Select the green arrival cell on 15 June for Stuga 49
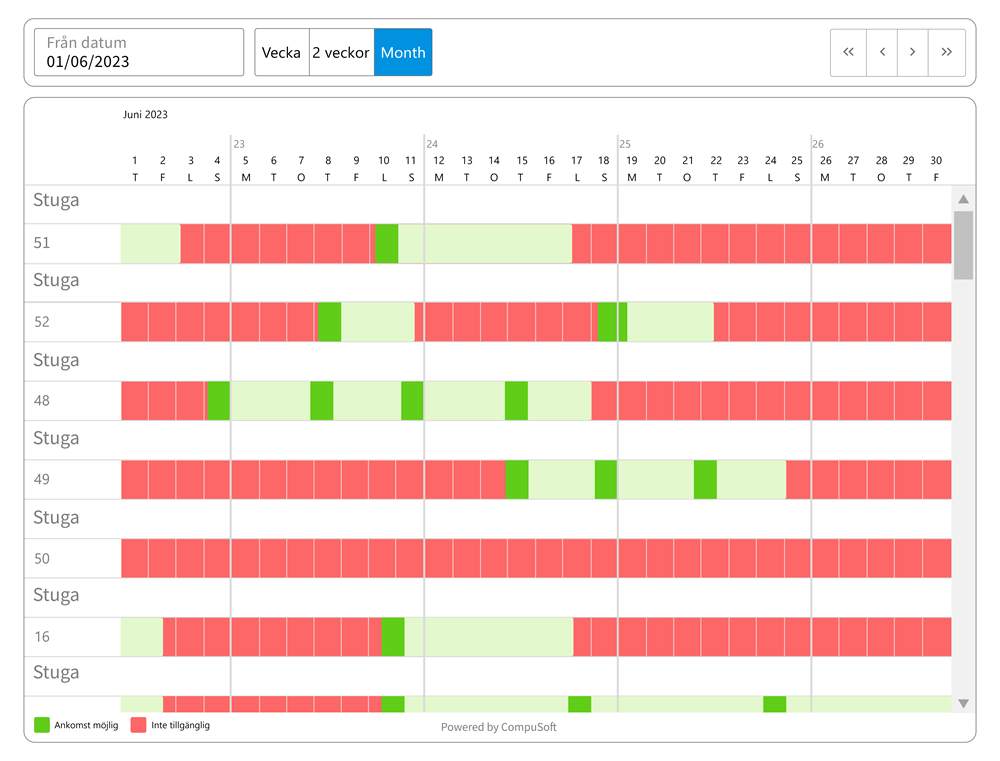The height and width of the screenshot is (761, 1000). click(x=516, y=480)
